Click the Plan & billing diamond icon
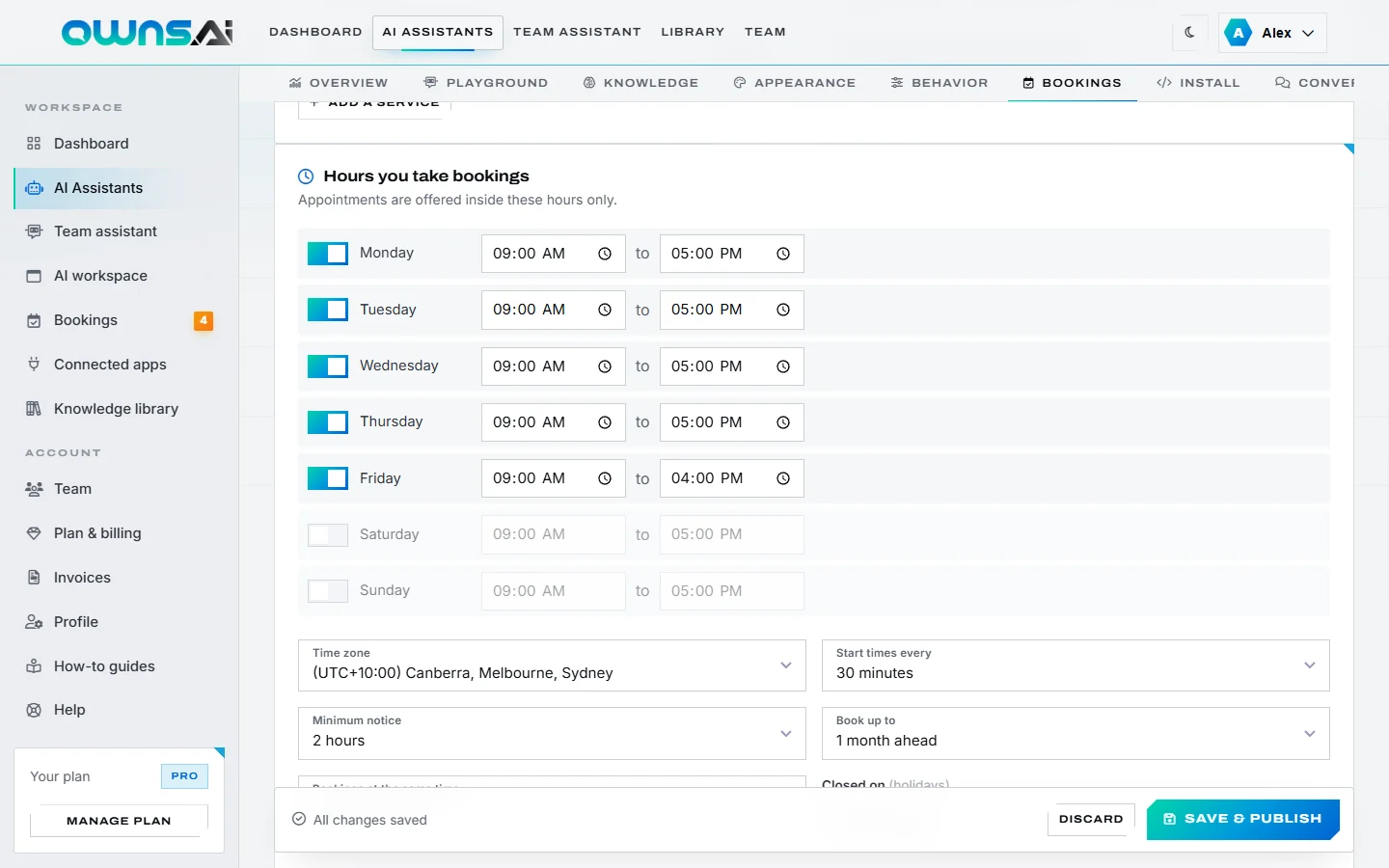Screen dimensions: 1389x868 point(34,533)
